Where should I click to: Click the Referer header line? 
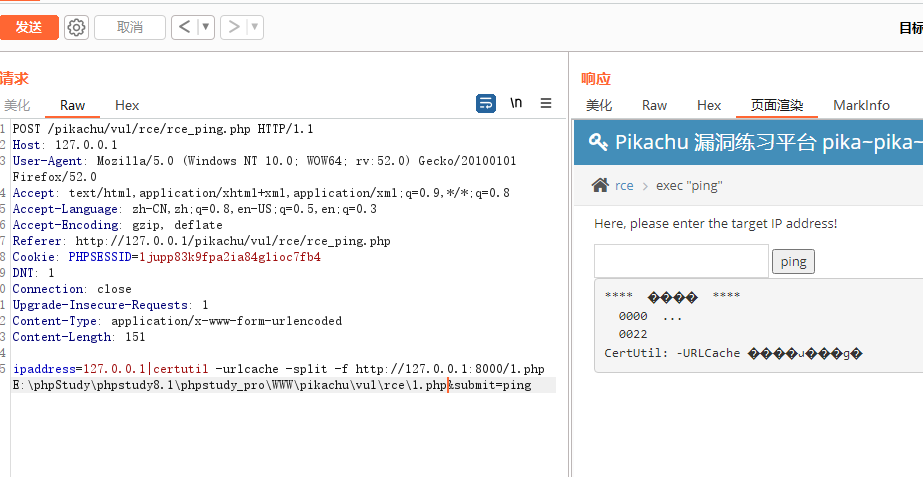pos(201,241)
